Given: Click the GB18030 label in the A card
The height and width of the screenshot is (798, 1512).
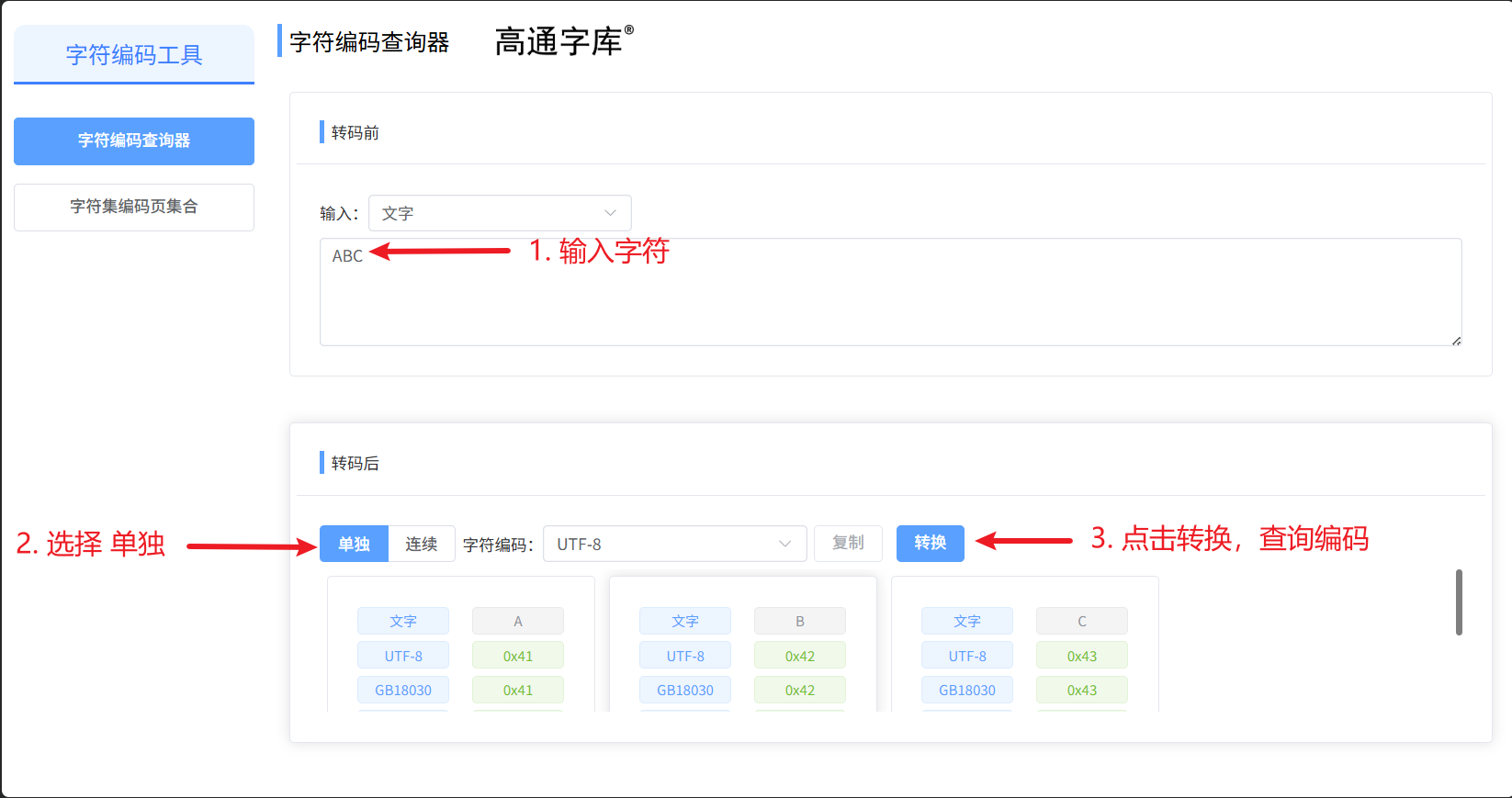Looking at the screenshot, I should pos(403,690).
